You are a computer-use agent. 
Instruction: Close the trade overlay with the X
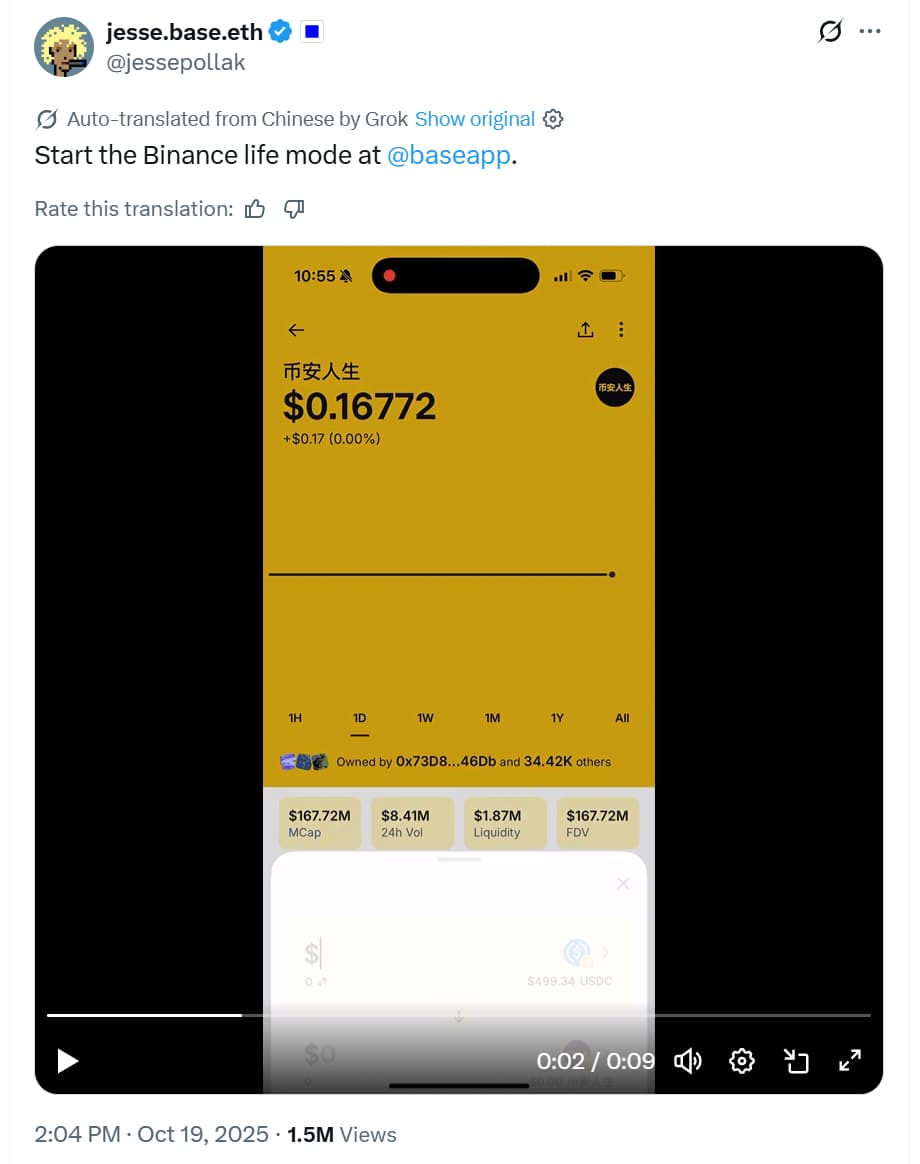click(x=623, y=884)
